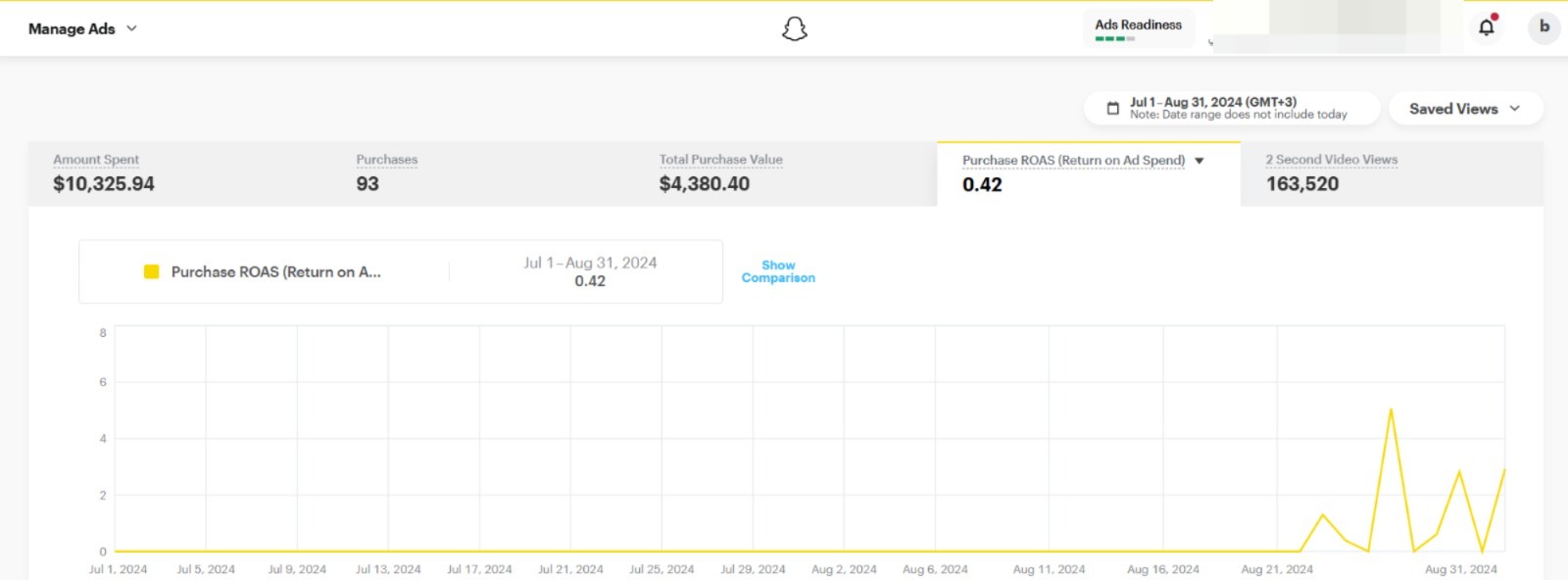Open the Saved Views dropdown
Viewport: 1568px width, 580px height.
point(1464,109)
